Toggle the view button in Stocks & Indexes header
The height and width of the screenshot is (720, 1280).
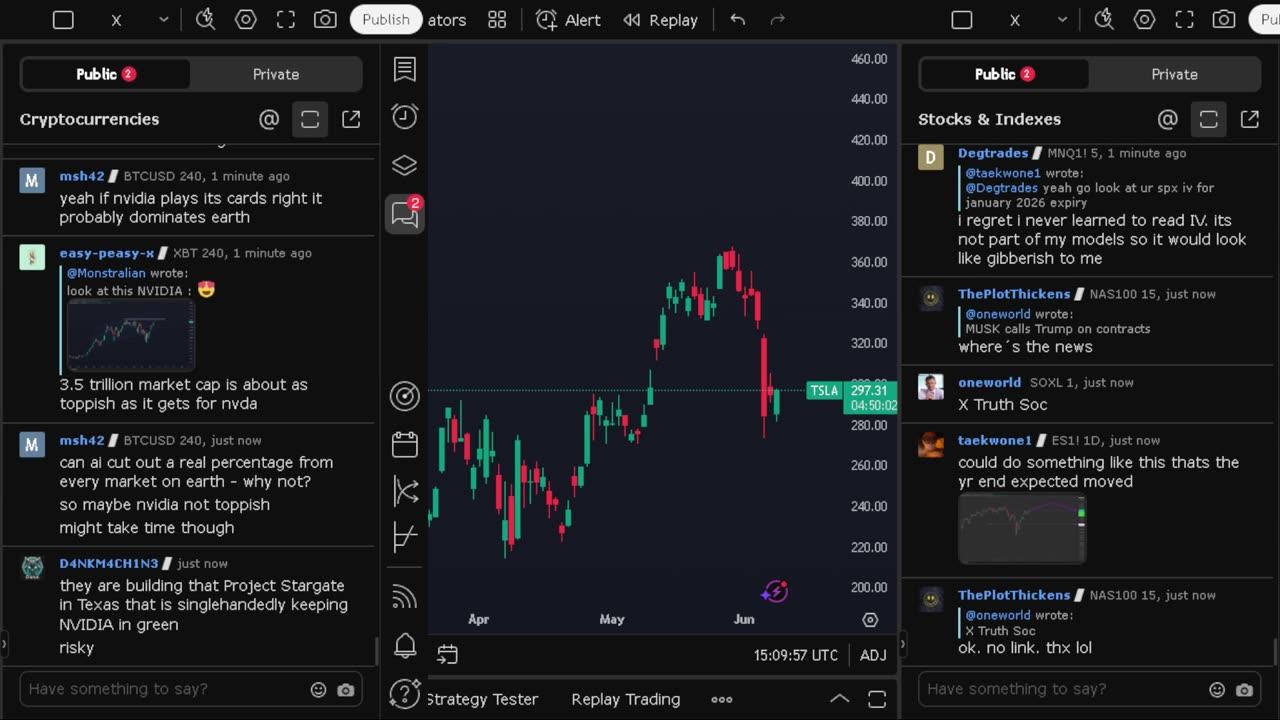[1208, 120]
